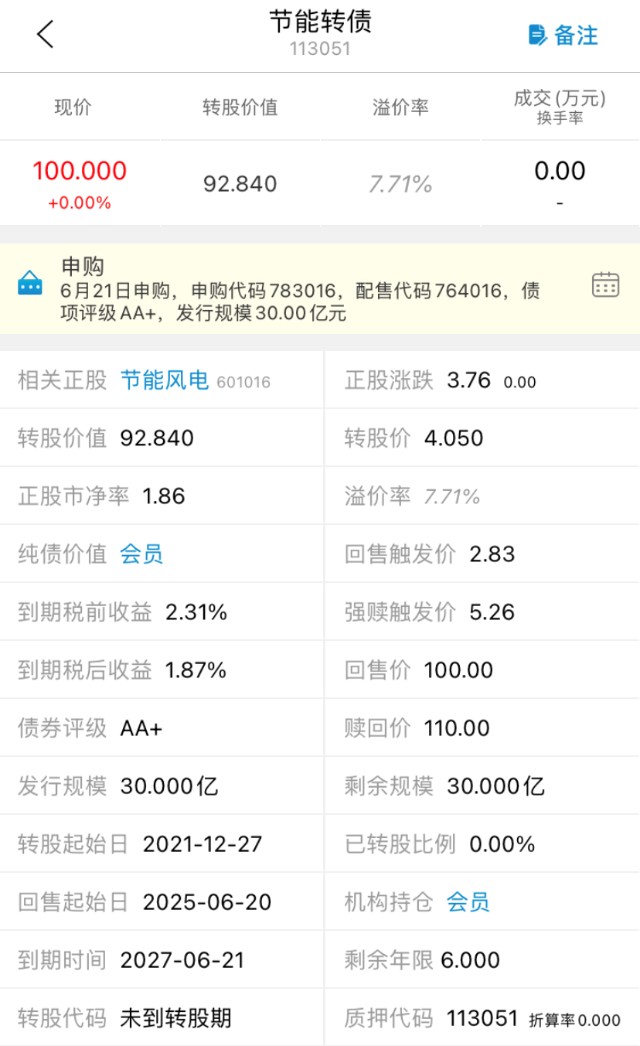Viewport: 640px width, 1046px height.
Task: Tap the 申购 announcement banner text
Action: [x=300, y=289]
